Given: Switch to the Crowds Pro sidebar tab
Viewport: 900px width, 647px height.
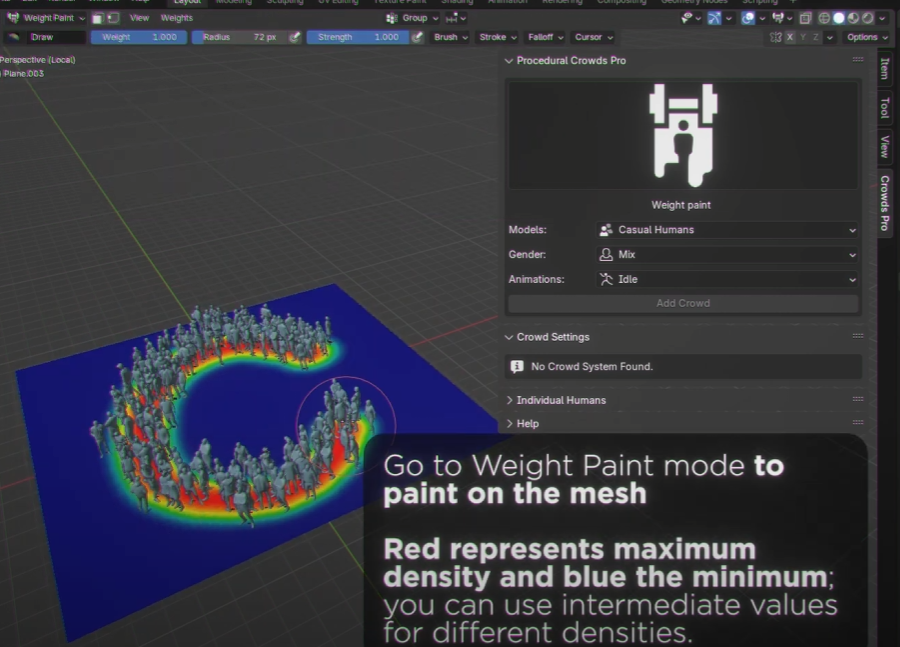Looking at the screenshot, I should 884,203.
